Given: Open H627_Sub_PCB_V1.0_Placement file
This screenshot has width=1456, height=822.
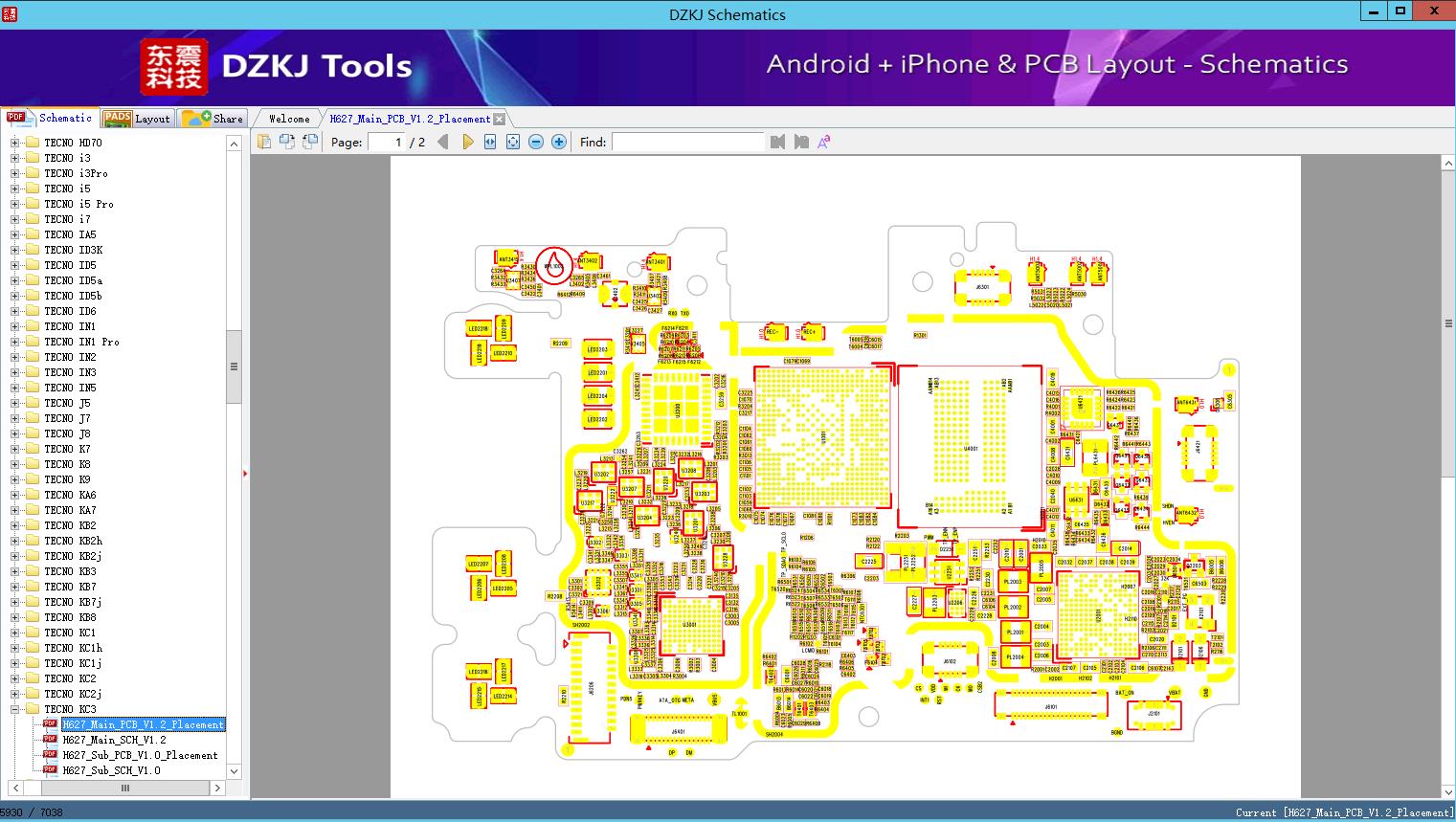Looking at the screenshot, I should click(140, 755).
